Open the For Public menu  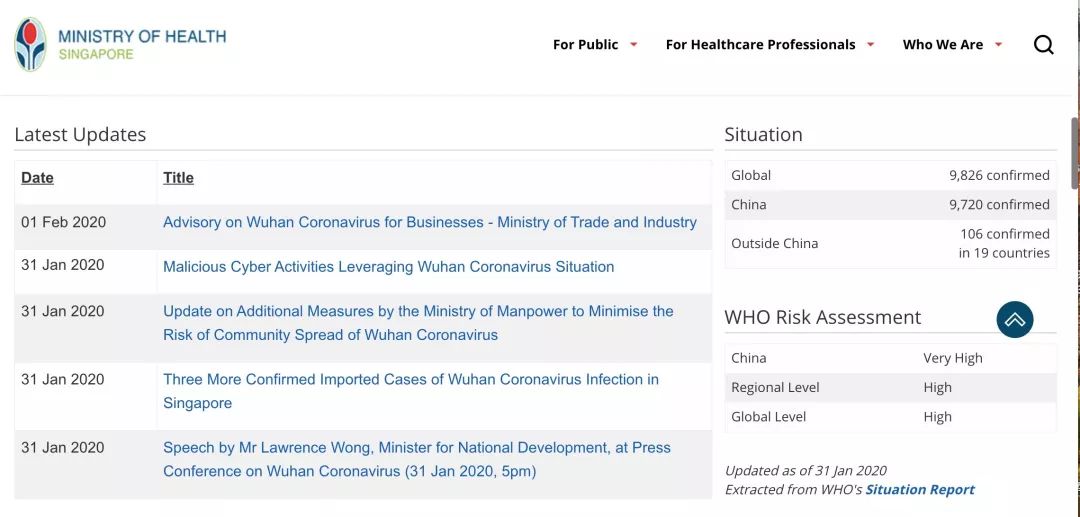click(585, 45)
